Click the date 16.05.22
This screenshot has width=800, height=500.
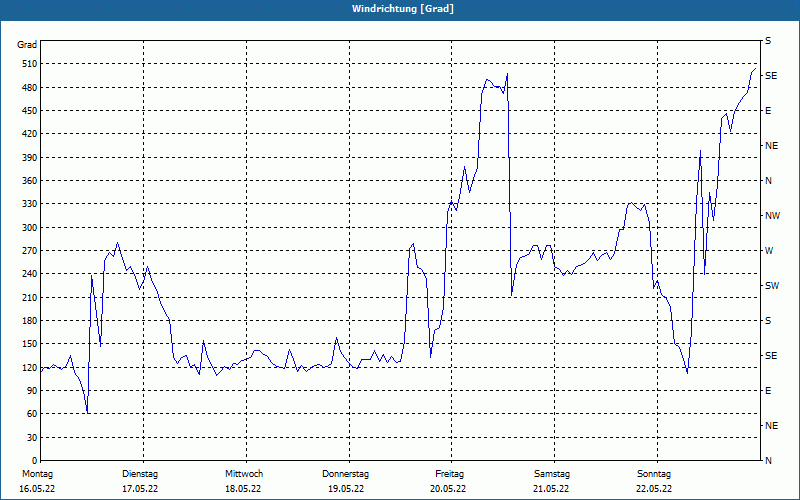coord(37,489)
